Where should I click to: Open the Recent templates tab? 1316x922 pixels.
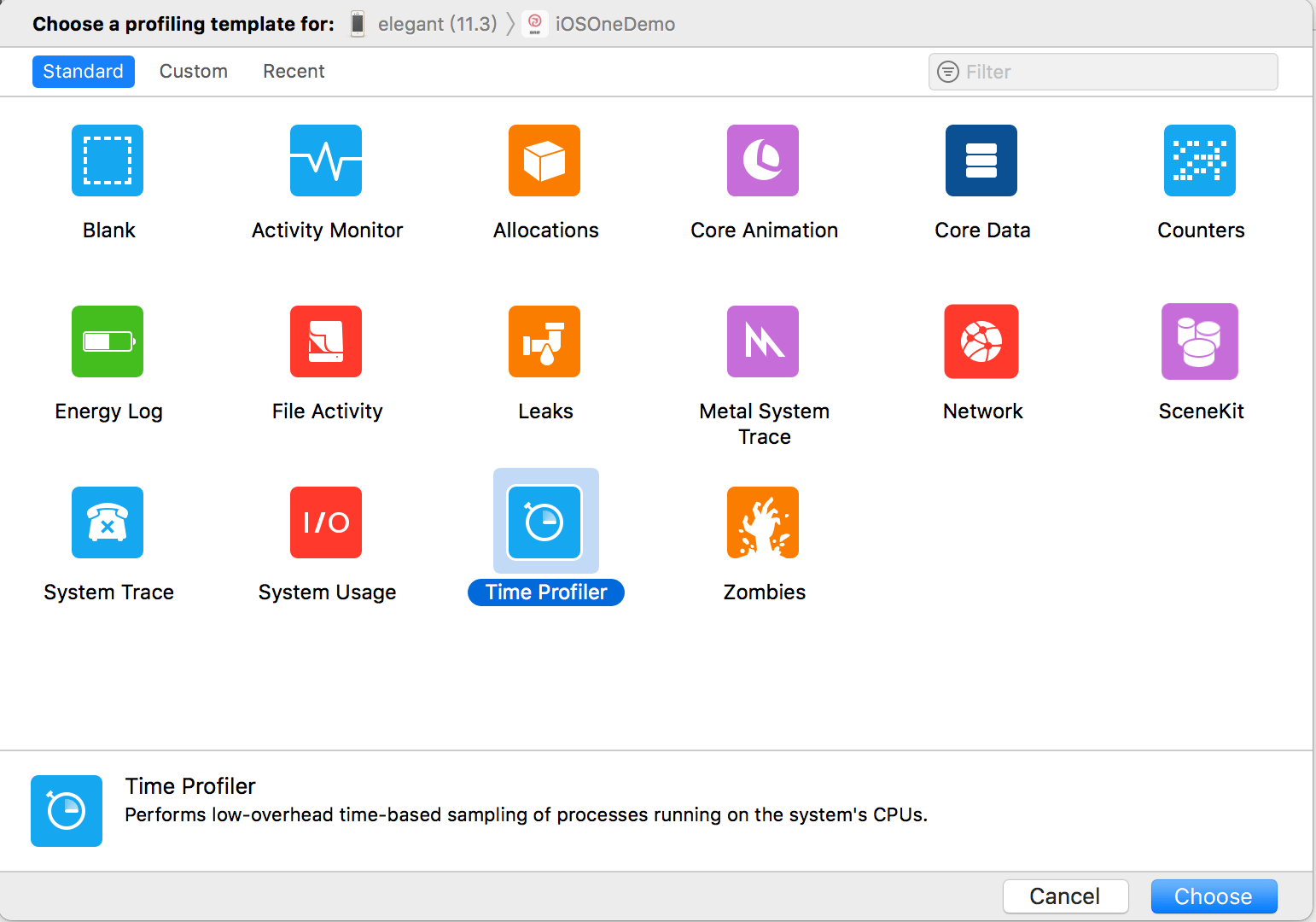coord(294,72)
